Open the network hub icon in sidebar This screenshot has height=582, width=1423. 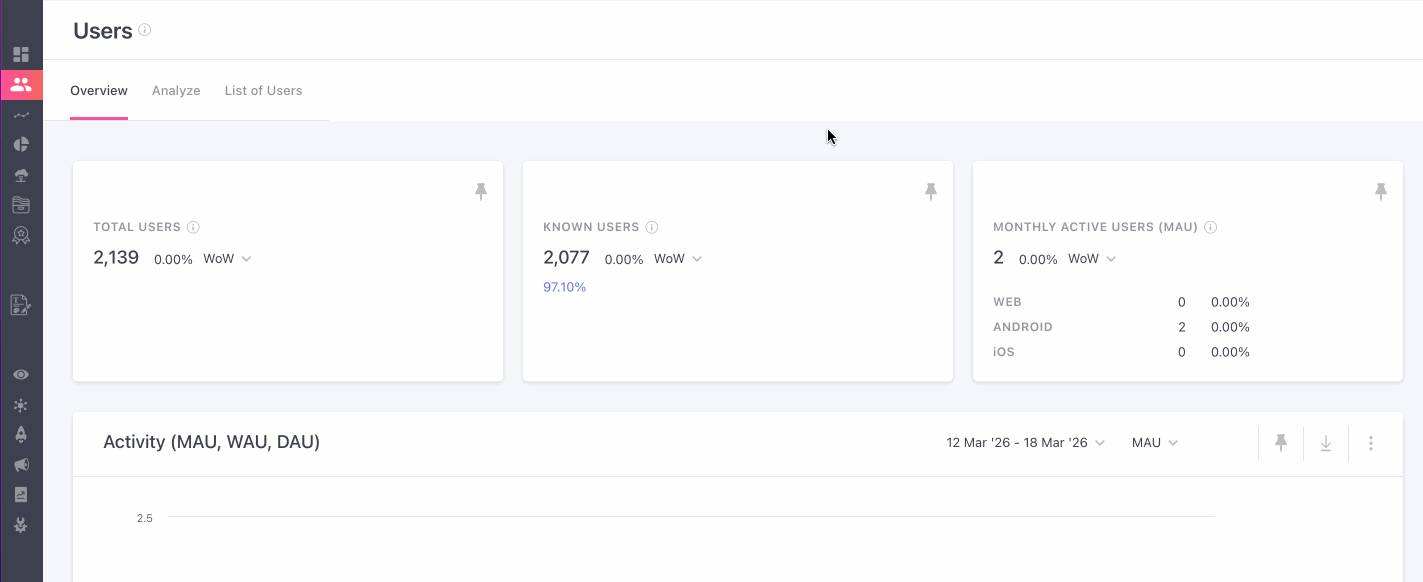click(21, 405)
